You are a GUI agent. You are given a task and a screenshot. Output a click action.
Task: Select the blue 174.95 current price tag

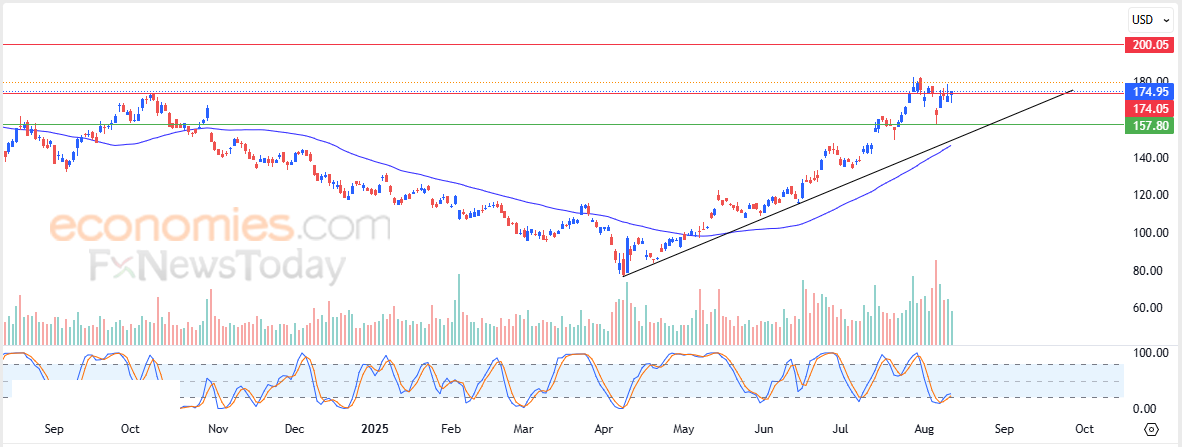(x=1148, y=92)
